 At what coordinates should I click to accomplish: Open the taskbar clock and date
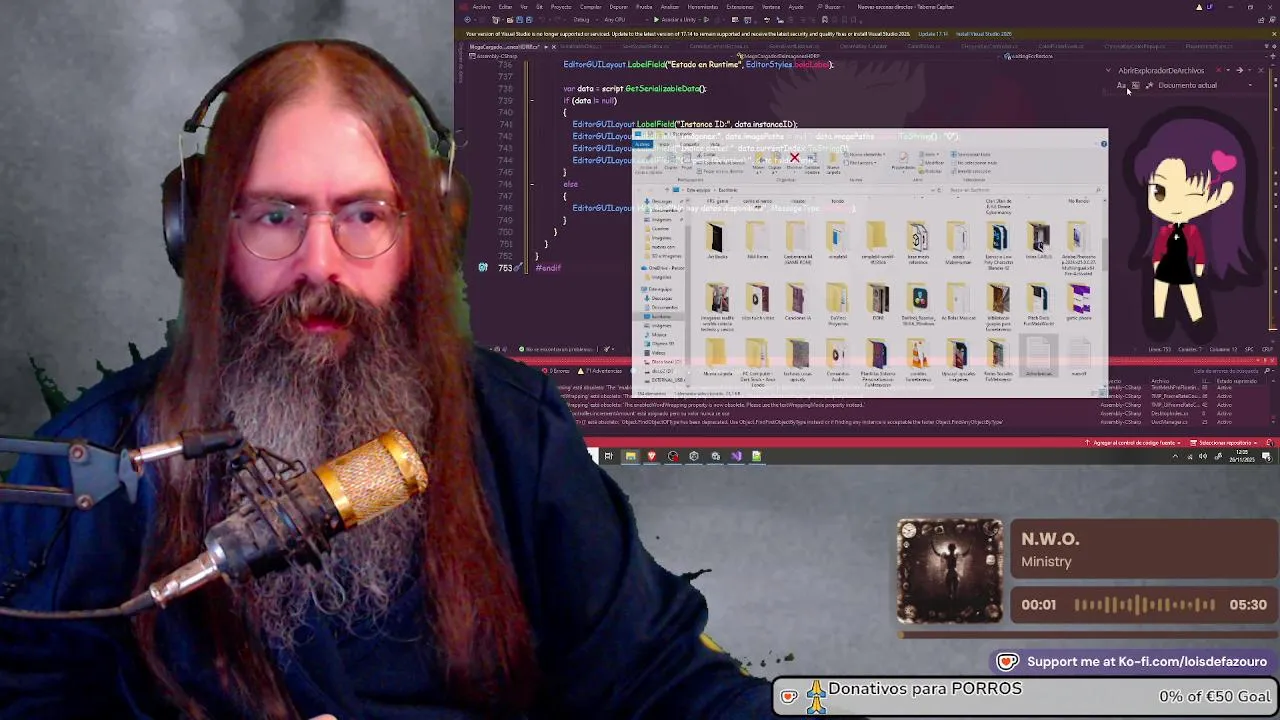click(x=1242, y=456)
